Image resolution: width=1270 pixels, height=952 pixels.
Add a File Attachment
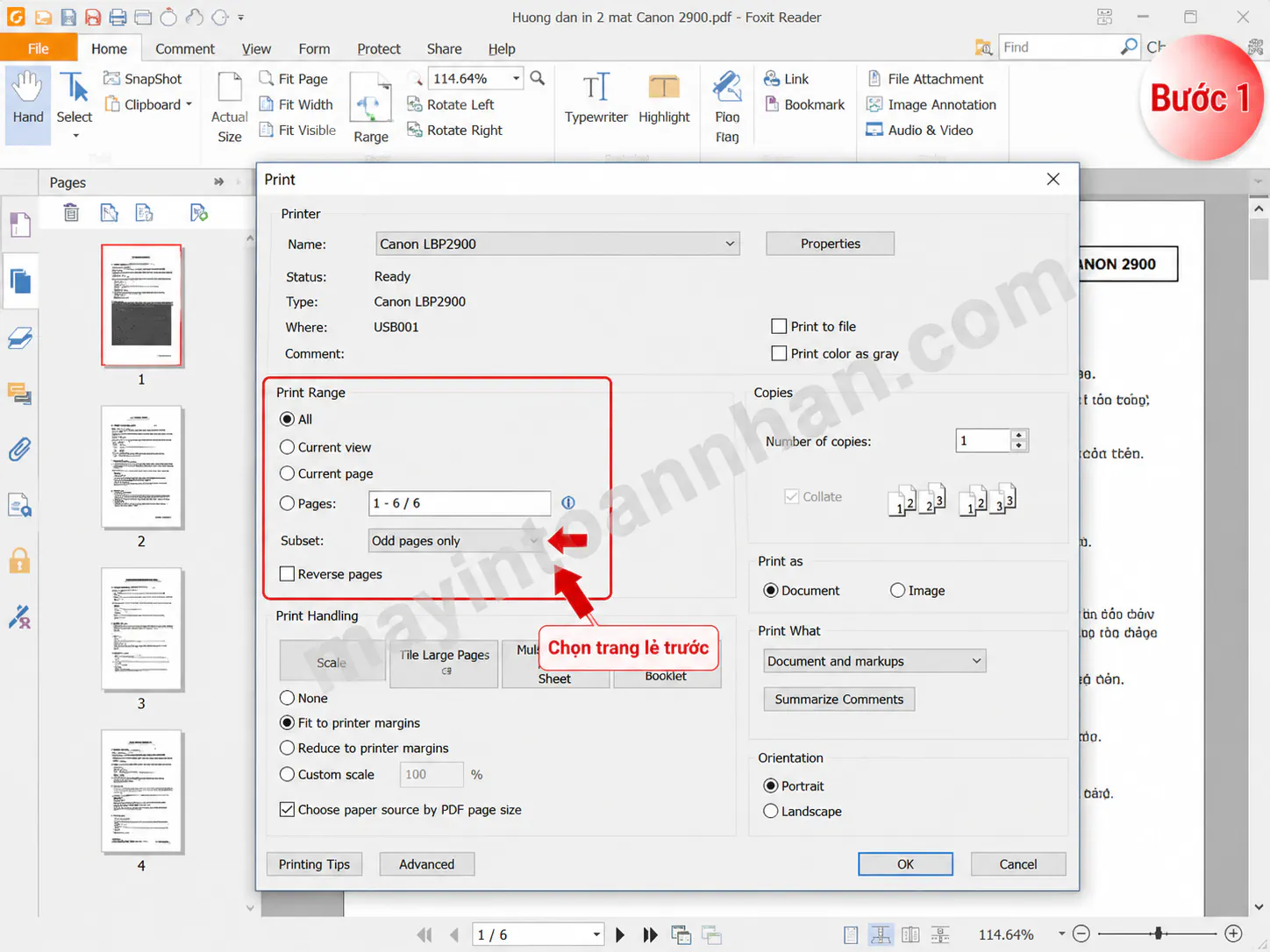pyautogui.click(x=925, y=79)
